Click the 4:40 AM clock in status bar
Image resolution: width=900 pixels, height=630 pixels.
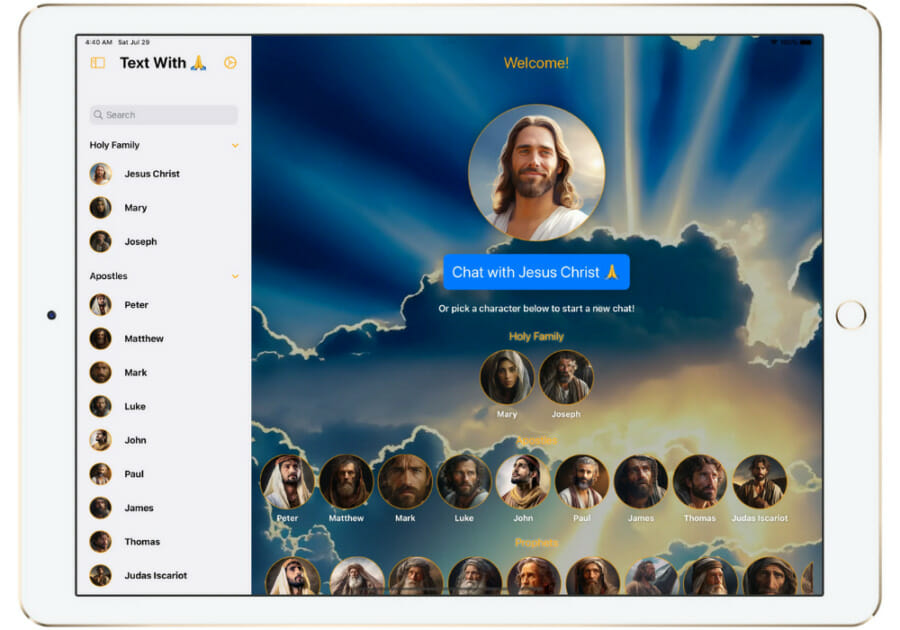(99, 42)
